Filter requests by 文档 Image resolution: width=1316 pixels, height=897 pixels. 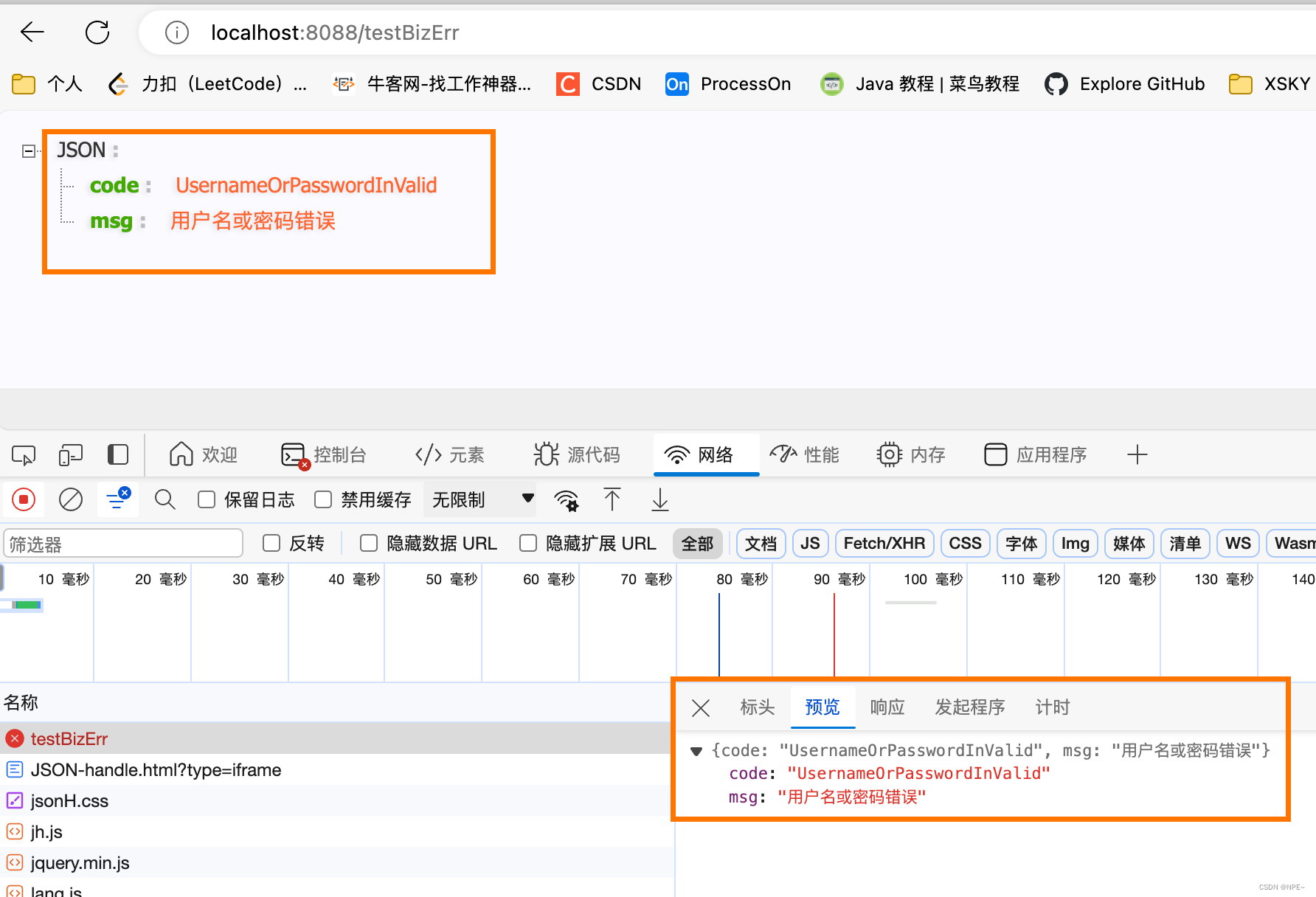[x=761, y=544]
